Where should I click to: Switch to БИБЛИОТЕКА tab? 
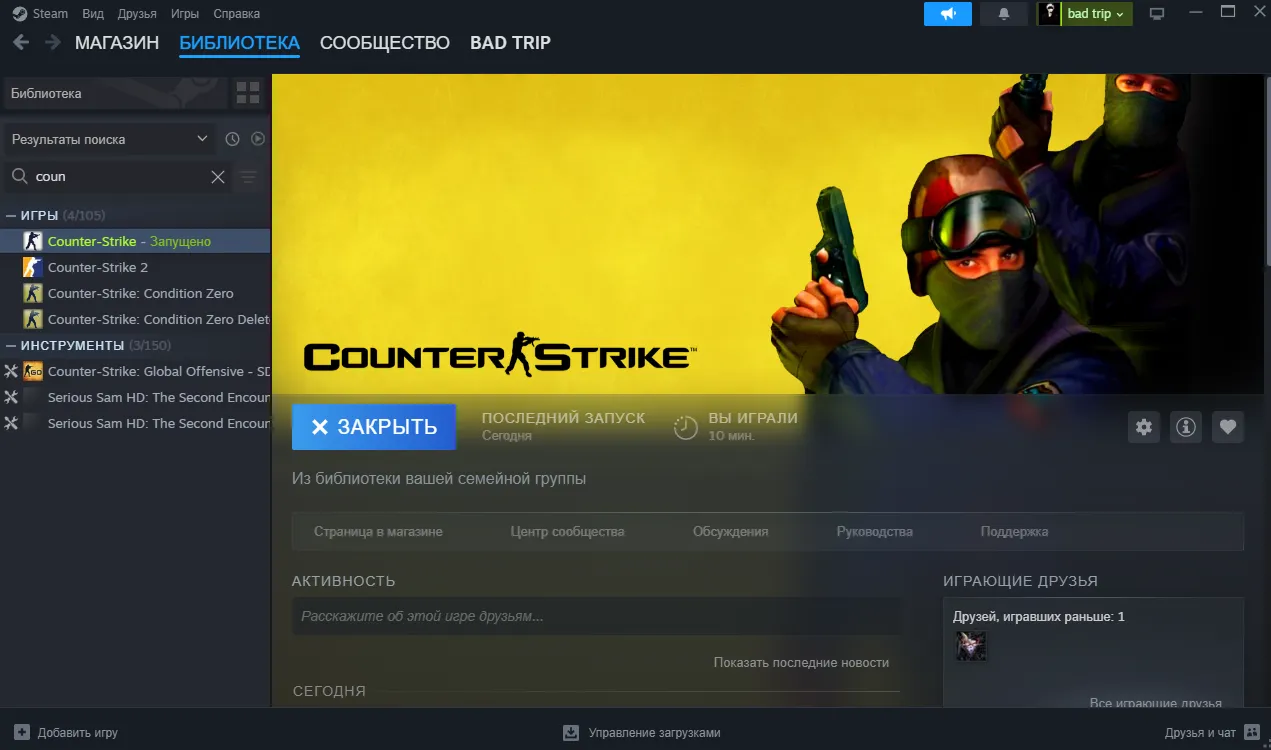tap(240, 43)
